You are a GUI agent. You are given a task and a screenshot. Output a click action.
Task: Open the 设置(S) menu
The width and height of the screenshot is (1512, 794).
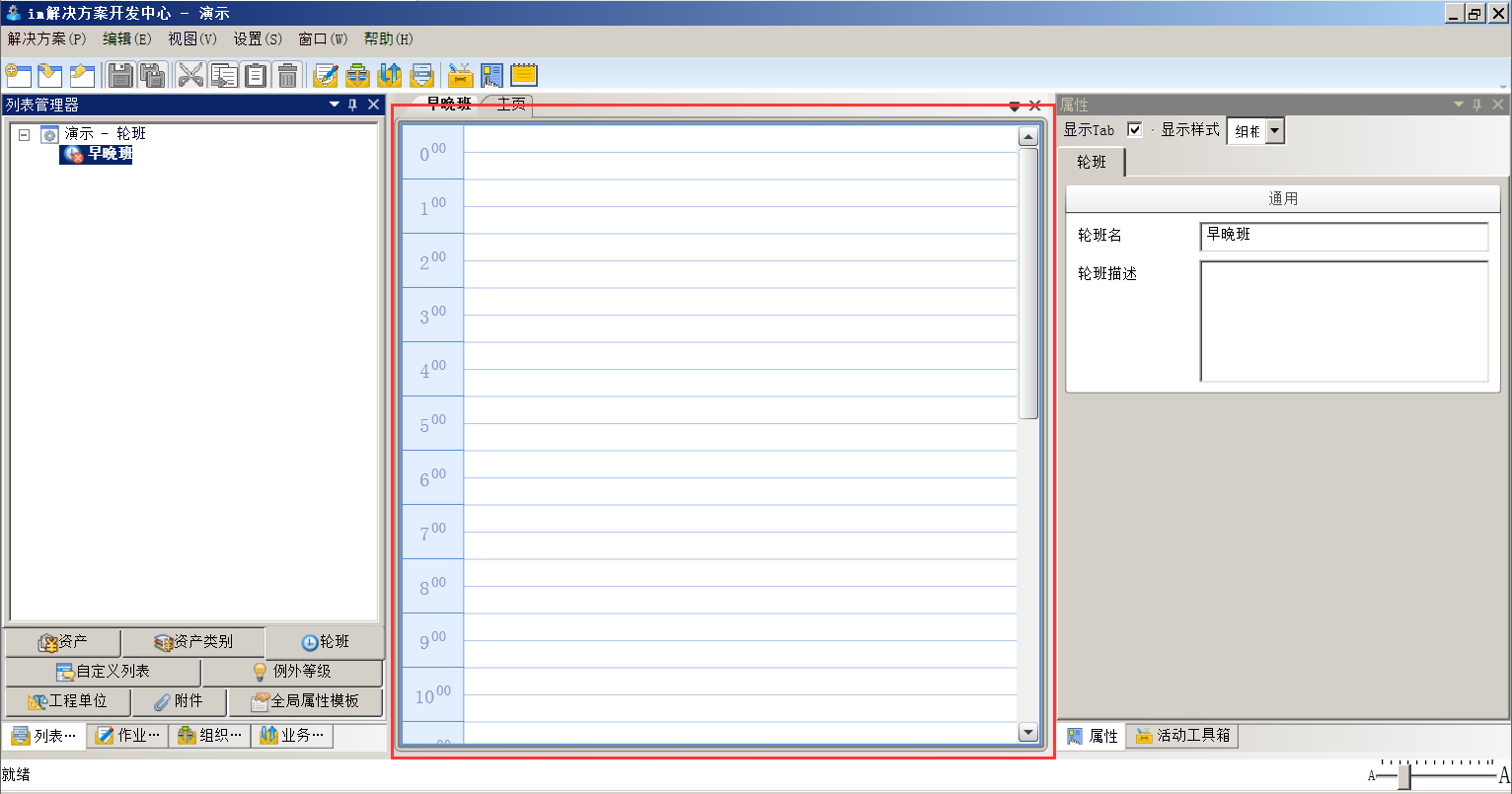[258, 39]
